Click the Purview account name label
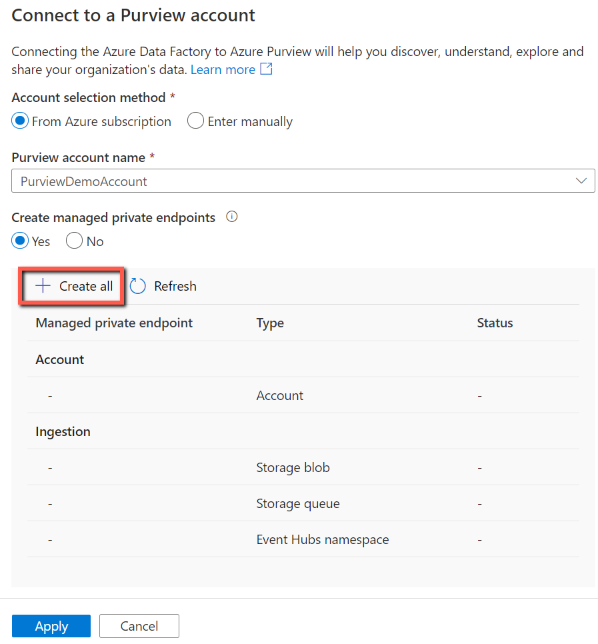 tap(78, 157)
